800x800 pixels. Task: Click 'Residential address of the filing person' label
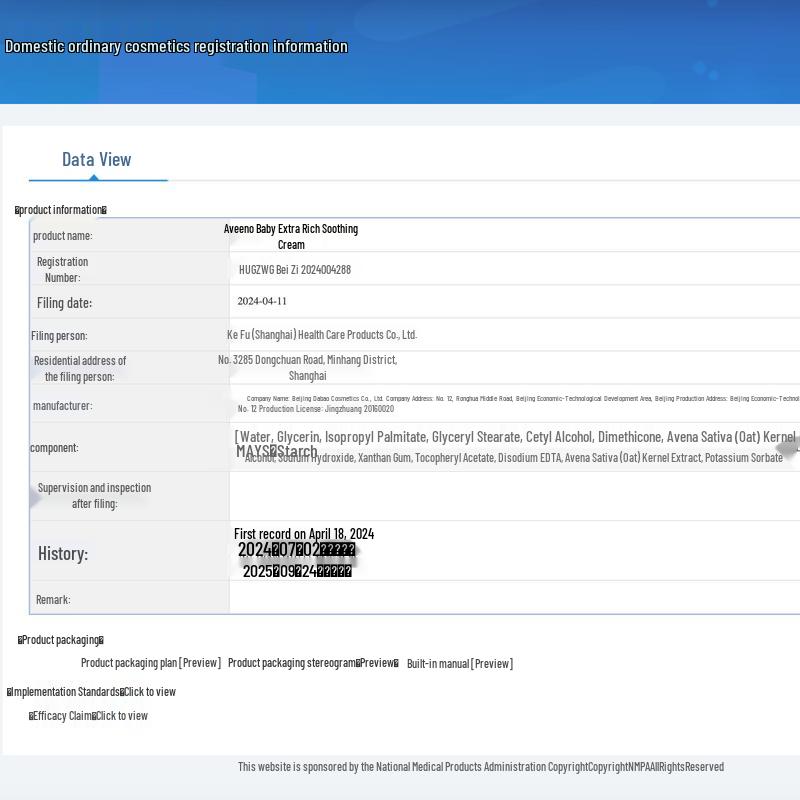pos(80,369)
